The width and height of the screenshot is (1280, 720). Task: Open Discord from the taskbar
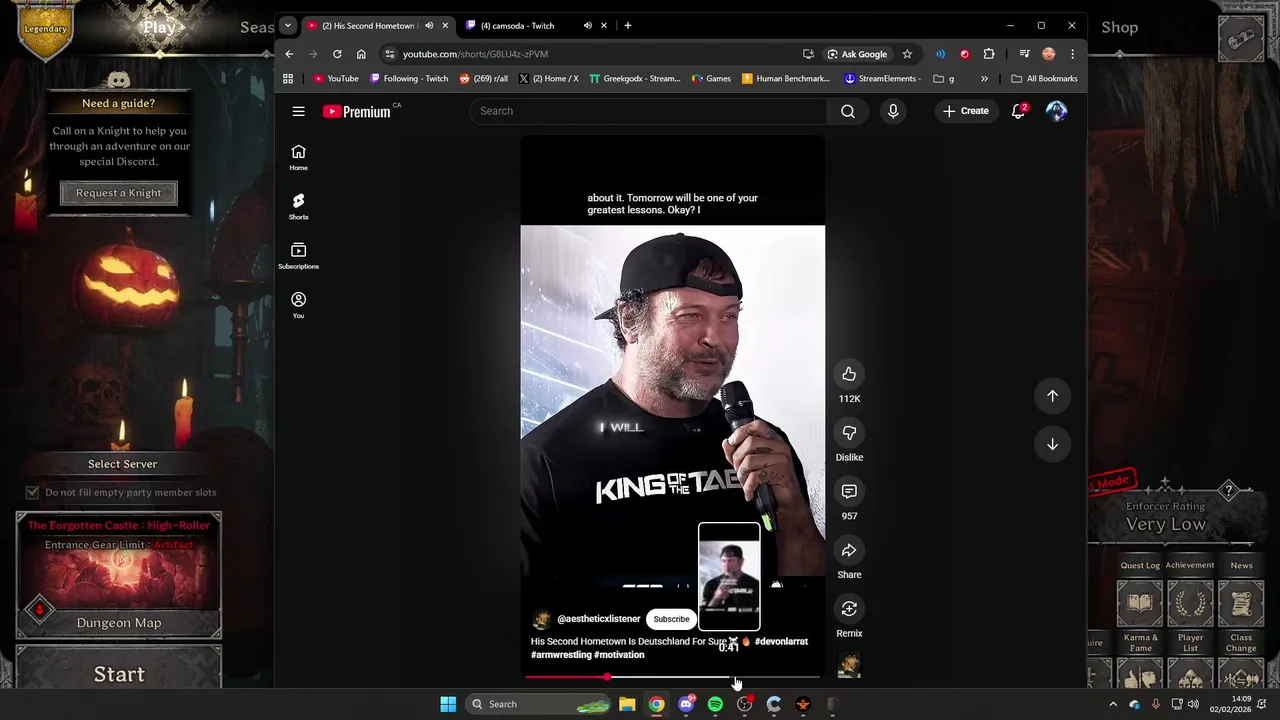click(x=686, y=704)
